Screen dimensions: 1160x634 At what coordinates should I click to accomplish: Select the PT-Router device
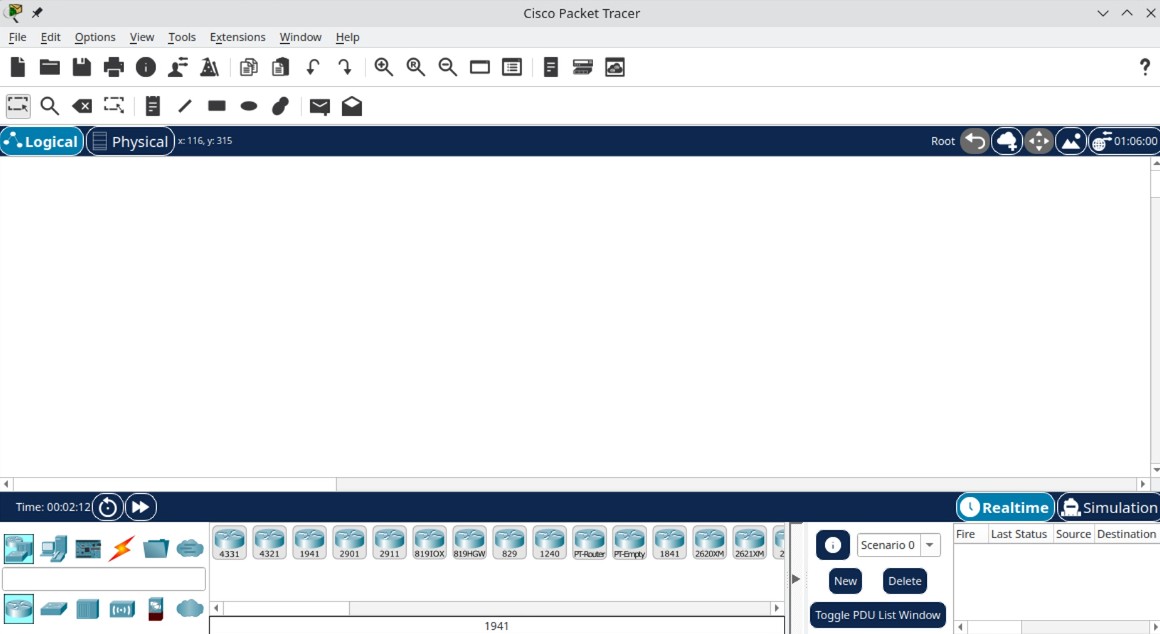[589, 543]
